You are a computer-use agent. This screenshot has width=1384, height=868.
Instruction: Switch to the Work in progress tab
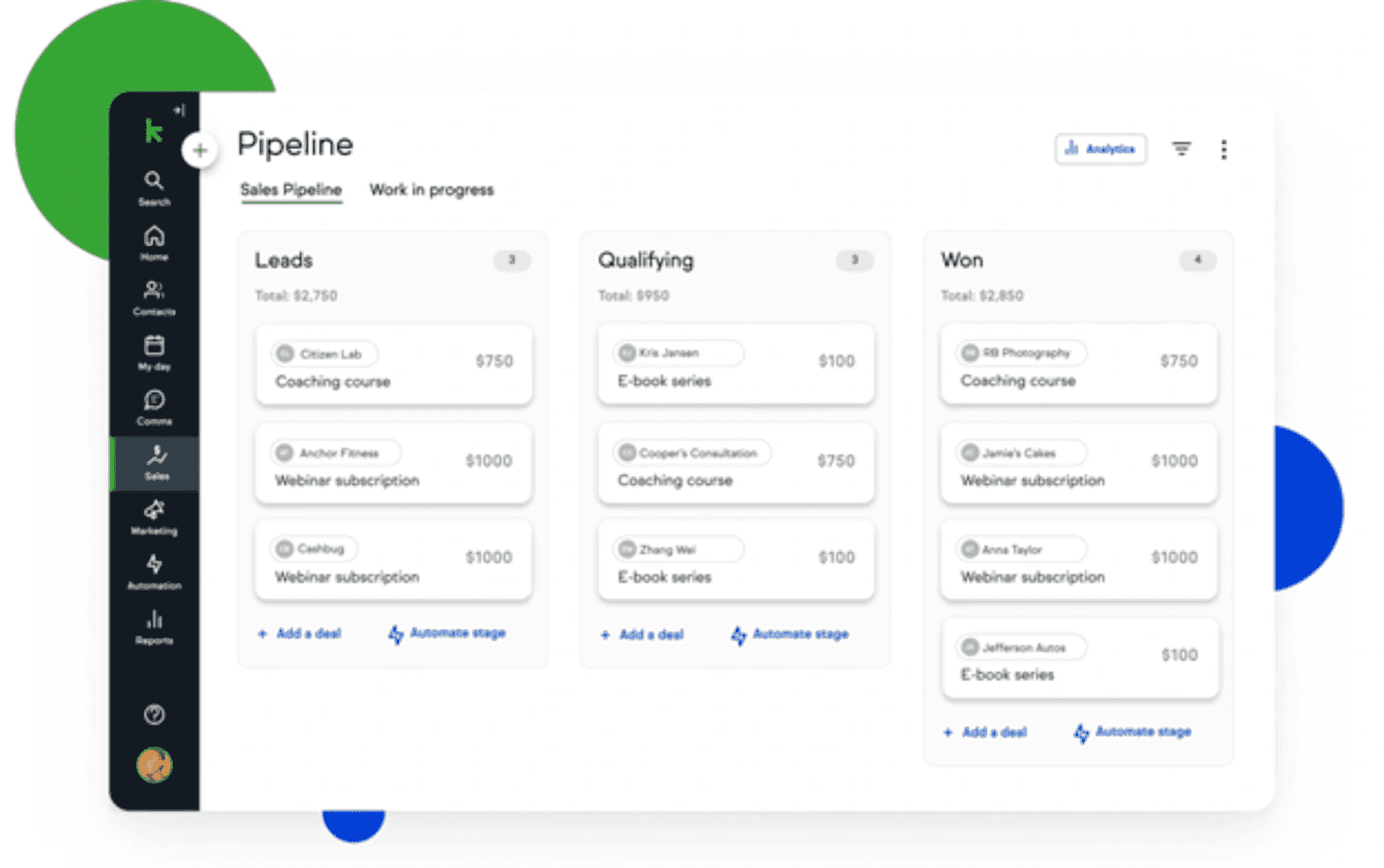(x=431, y=189)
